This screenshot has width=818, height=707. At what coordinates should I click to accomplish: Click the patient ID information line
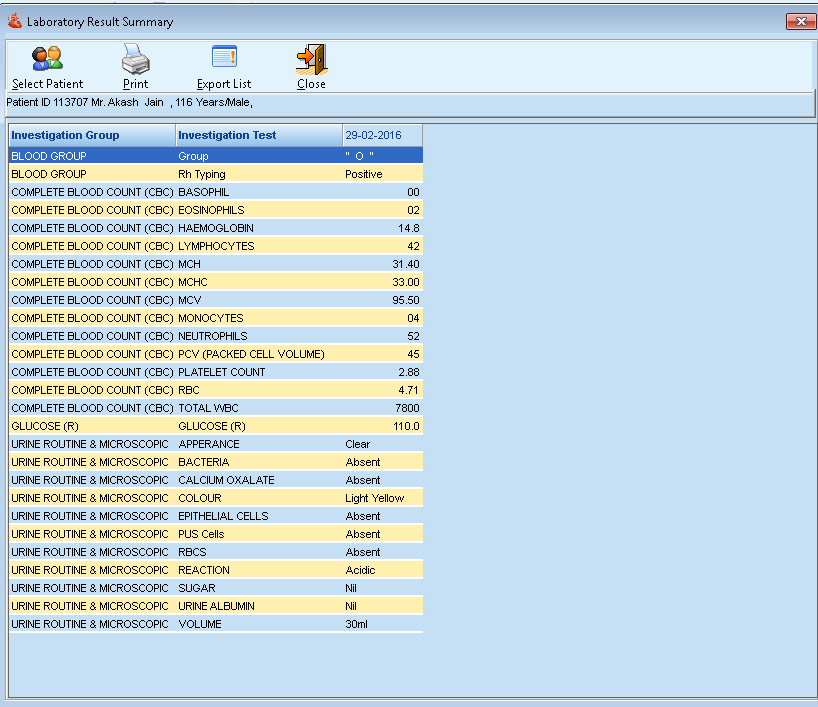coord(129,102)
